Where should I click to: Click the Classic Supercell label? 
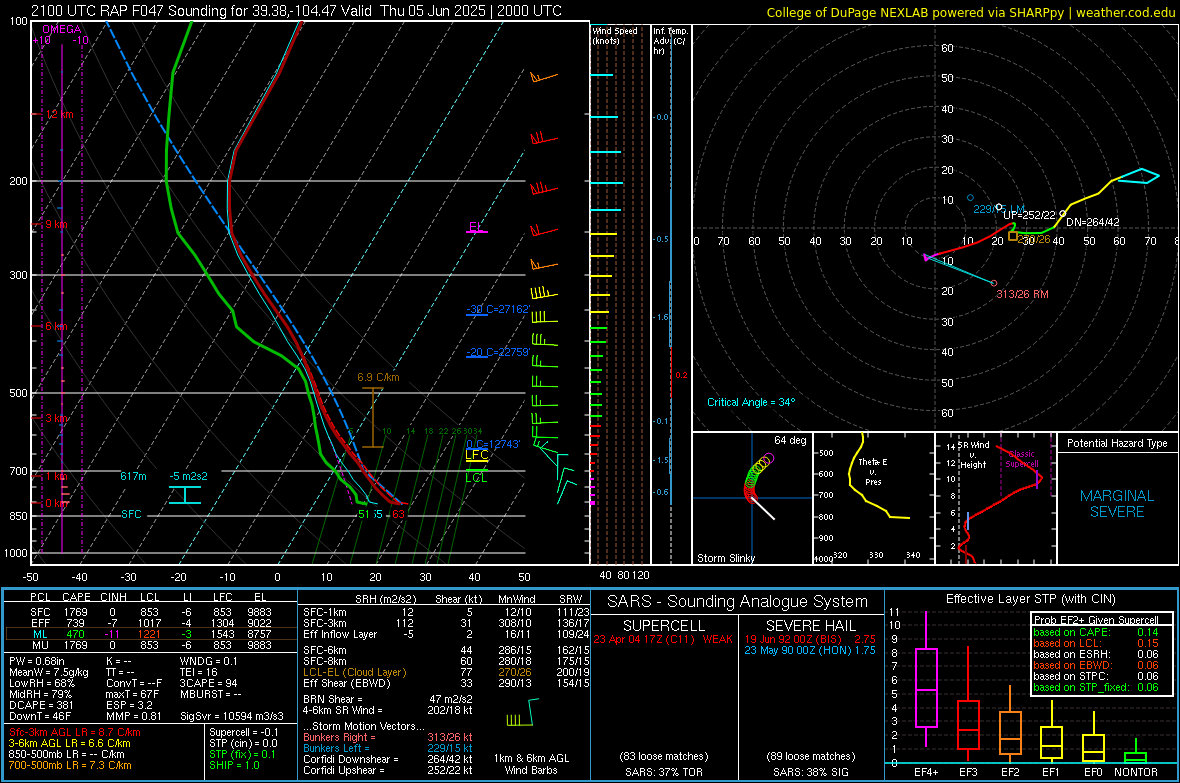(1022, 459)
